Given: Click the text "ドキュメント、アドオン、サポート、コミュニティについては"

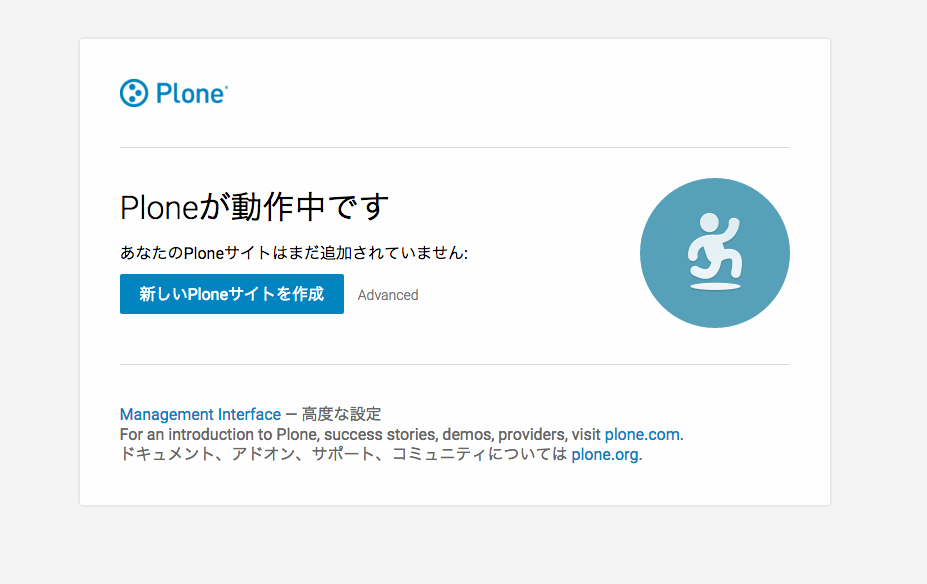Looking at the screenshot, I should pyautogui.click(x=343, y=455).
